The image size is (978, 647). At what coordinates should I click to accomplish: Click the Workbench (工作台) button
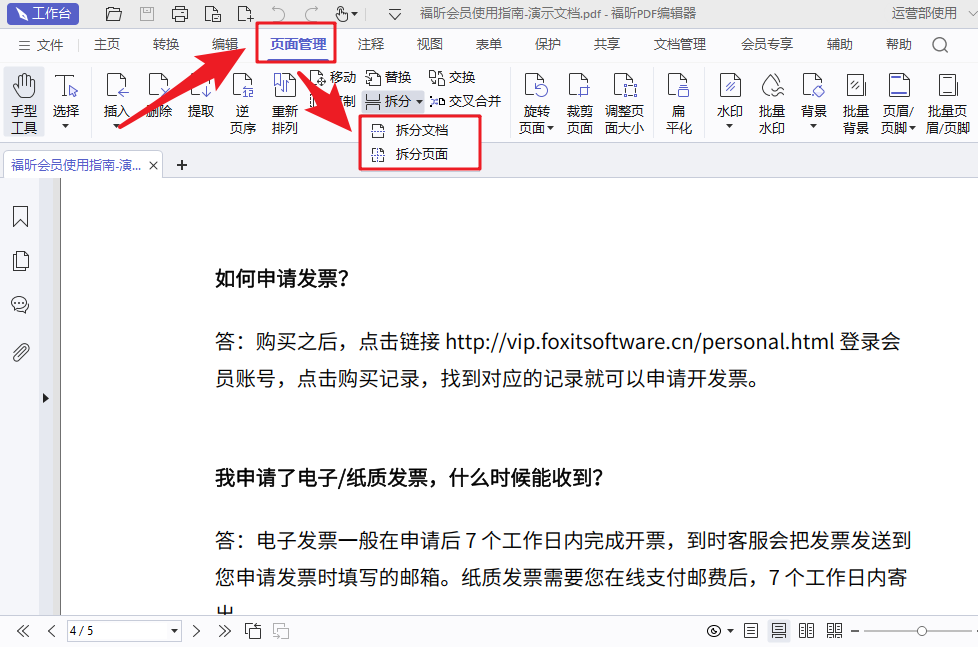click(43, 14)
